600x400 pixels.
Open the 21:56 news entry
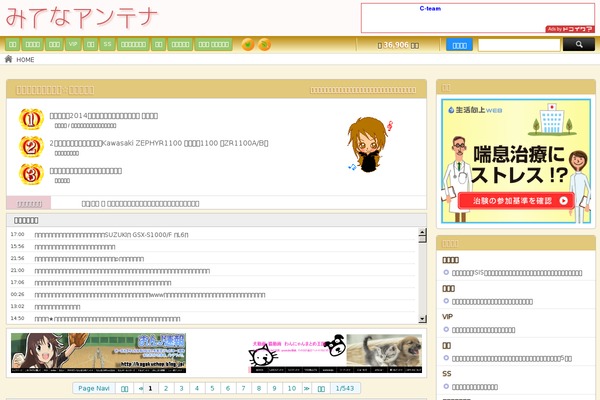(89, 259)
